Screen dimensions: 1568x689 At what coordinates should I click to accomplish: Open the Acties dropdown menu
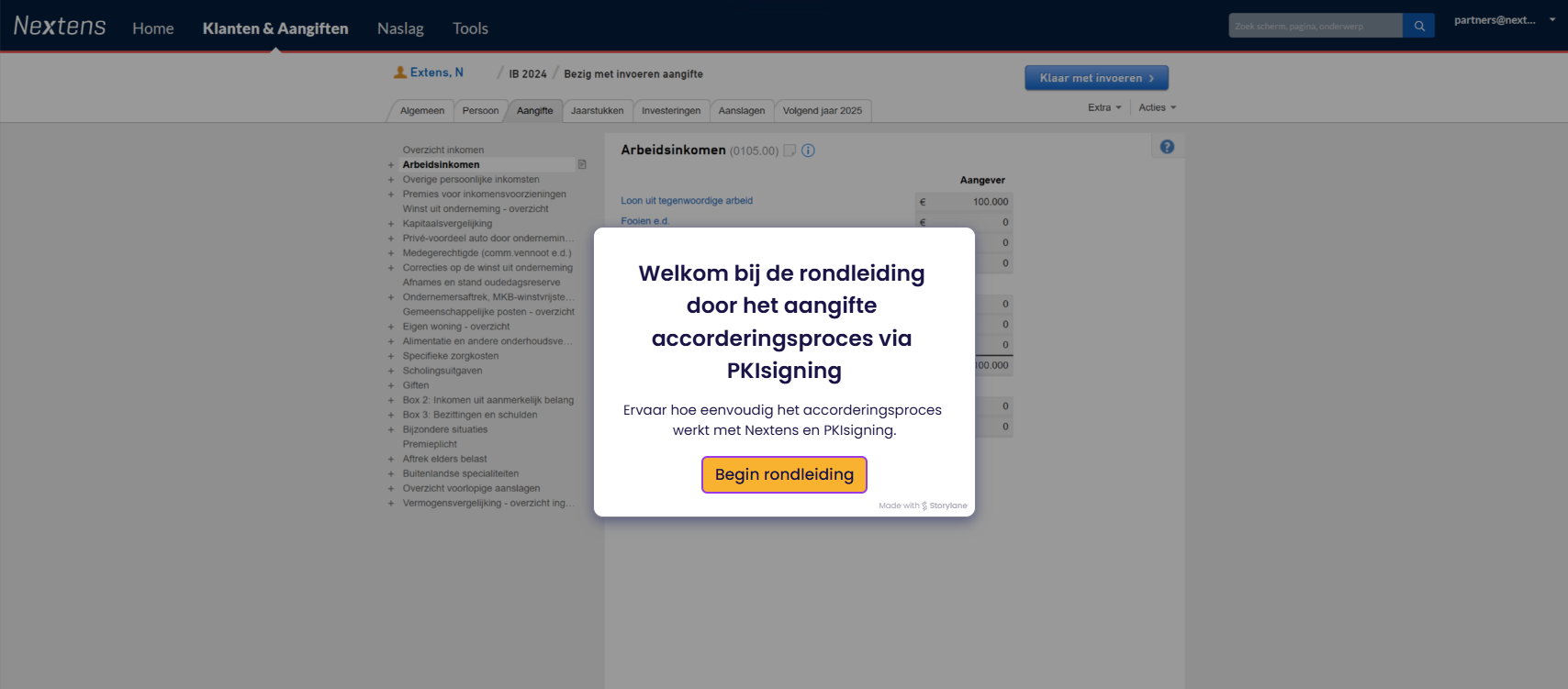[x=1157, y=107]
